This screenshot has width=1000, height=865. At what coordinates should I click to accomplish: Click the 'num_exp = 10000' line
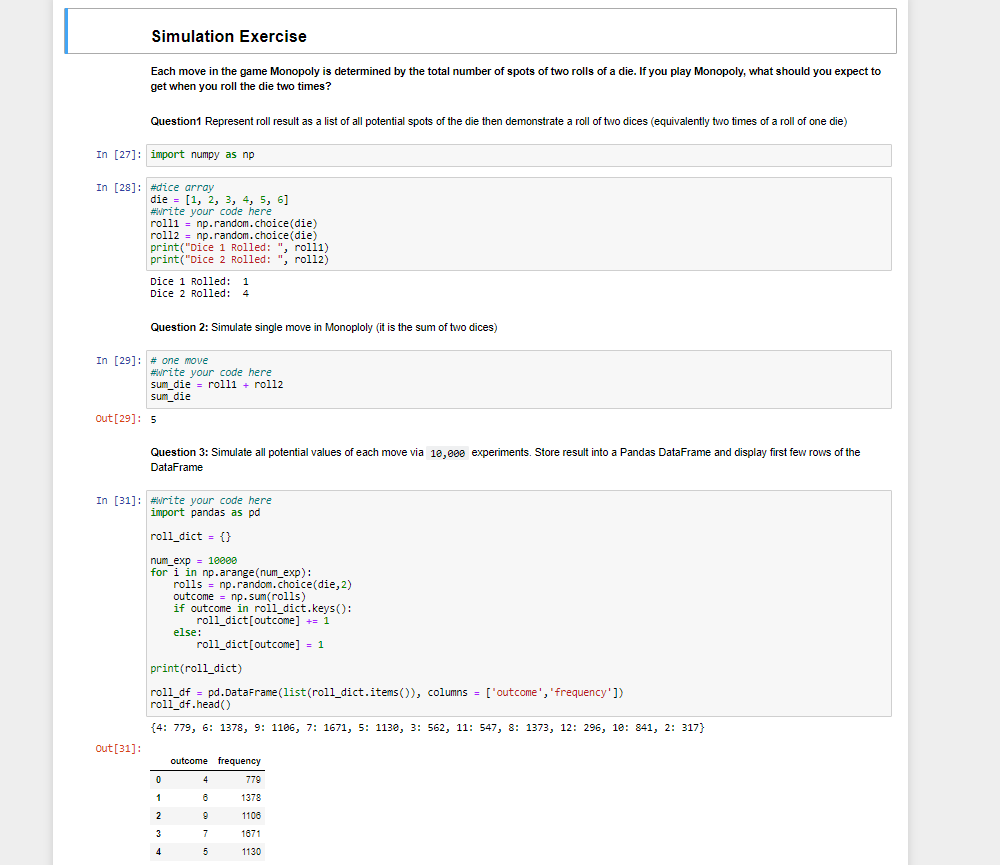pos(194,561)
